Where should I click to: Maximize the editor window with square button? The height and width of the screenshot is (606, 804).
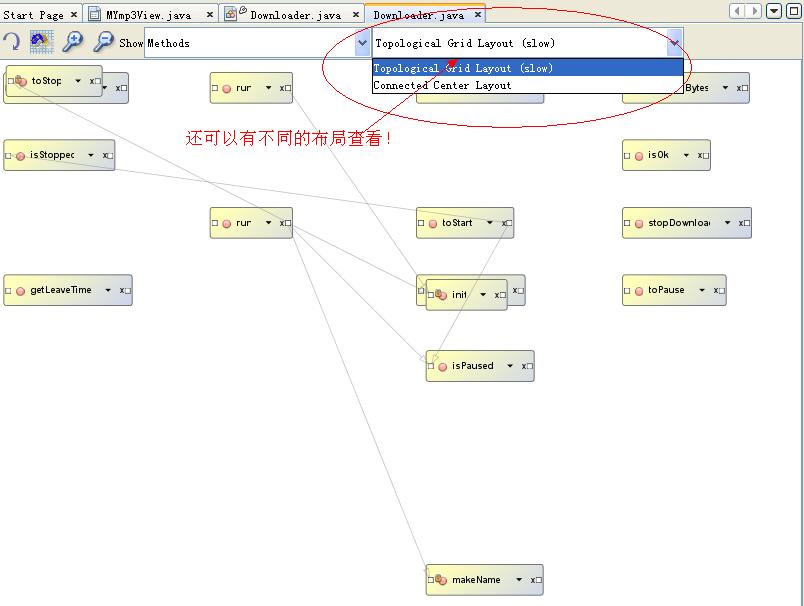click(794, 11)
